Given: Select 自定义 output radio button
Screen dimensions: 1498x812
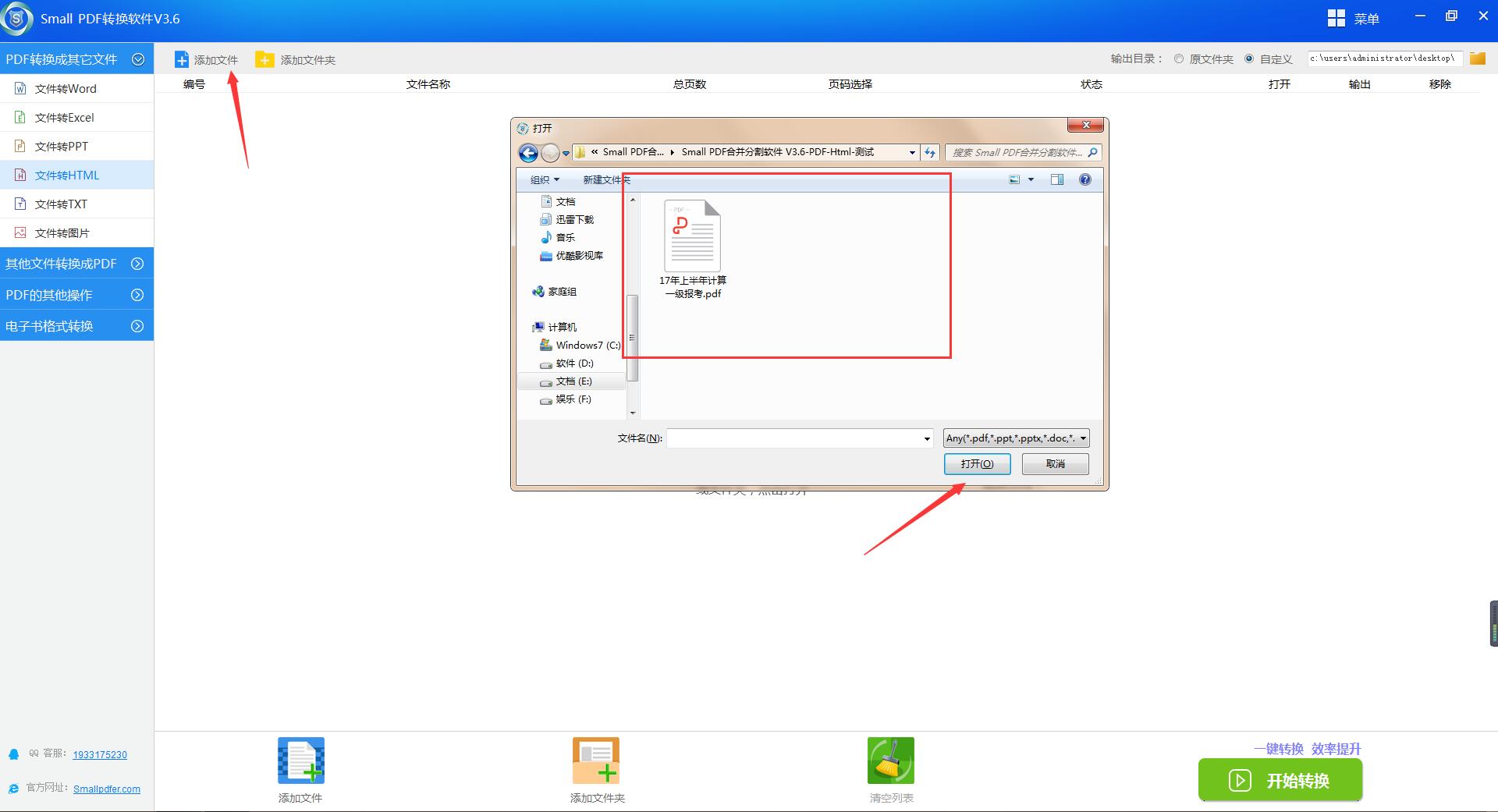Looking at the screenshot, I should 1249,59.
